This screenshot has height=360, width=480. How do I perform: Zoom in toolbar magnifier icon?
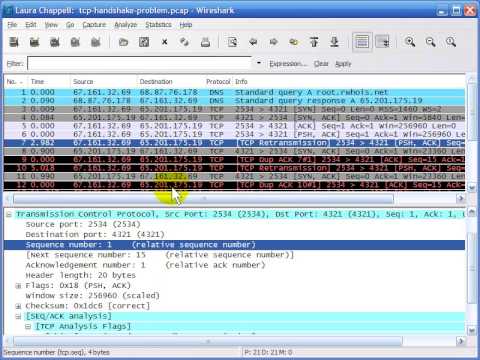pyautogui.click(x=410, y=42)
